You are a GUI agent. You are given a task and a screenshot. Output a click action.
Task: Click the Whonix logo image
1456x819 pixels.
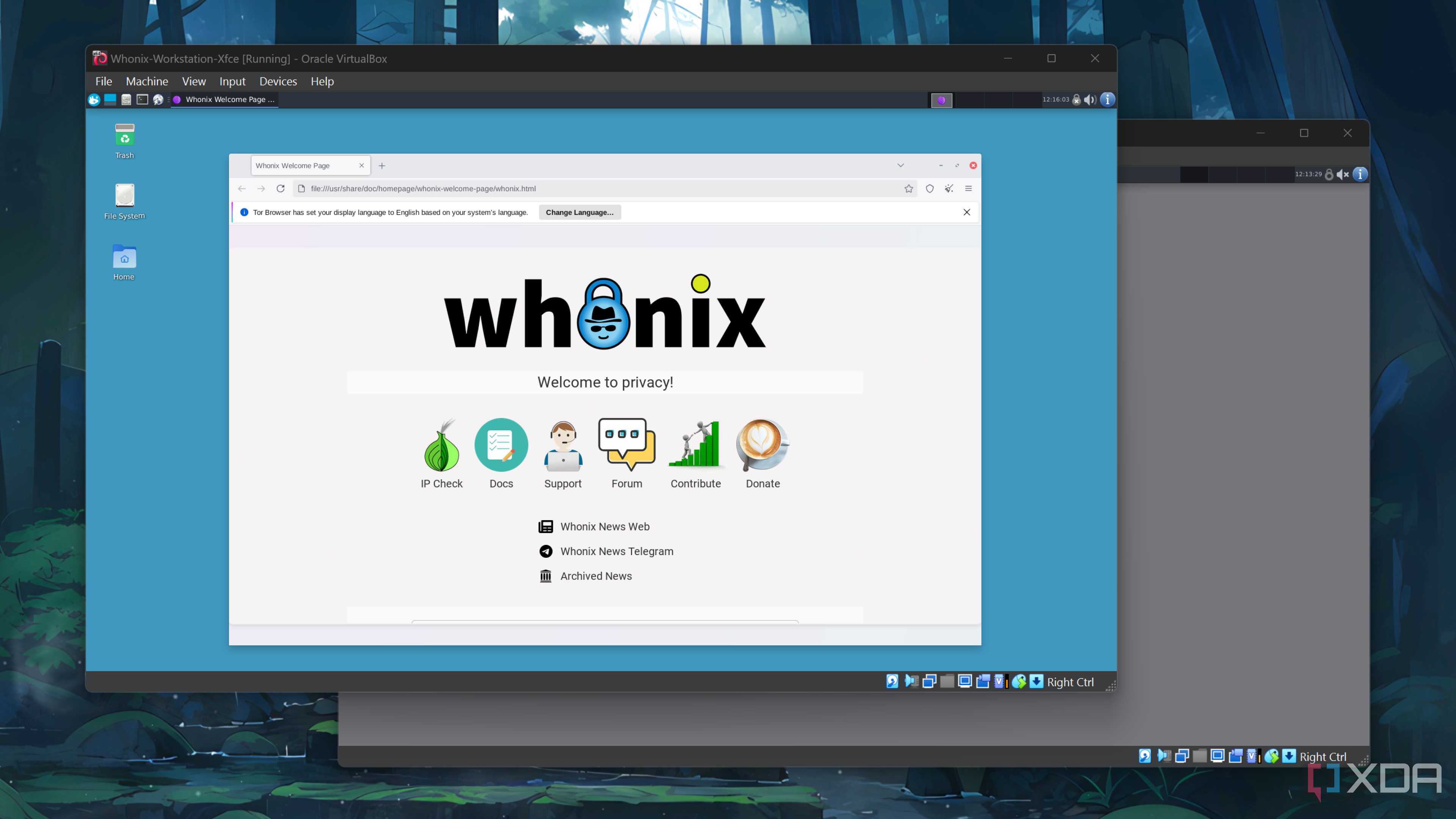click(605, 312)
